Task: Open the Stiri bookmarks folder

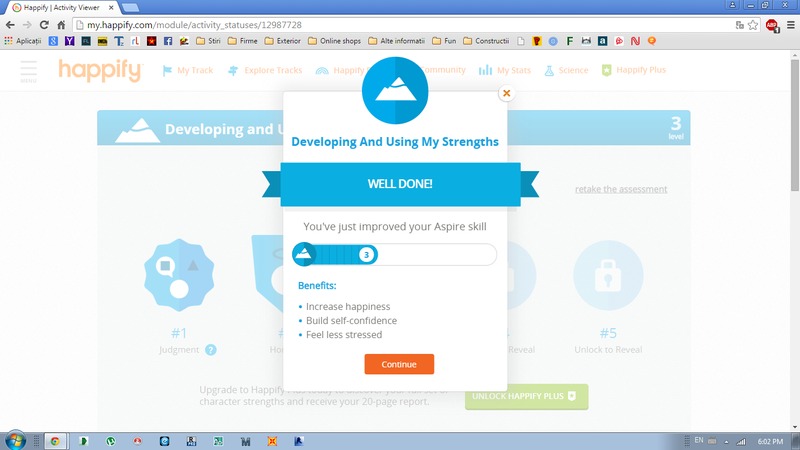Action: coord(208,41)
